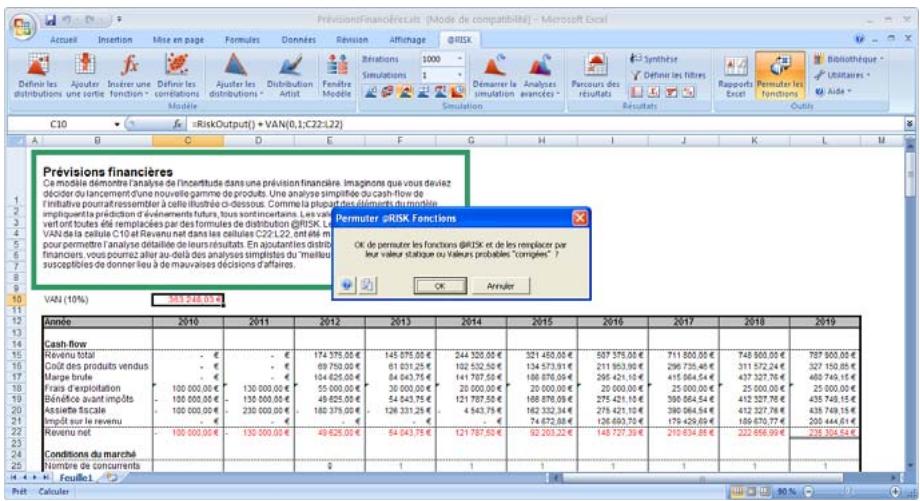Click the zoom out minus button

[808, 492]
